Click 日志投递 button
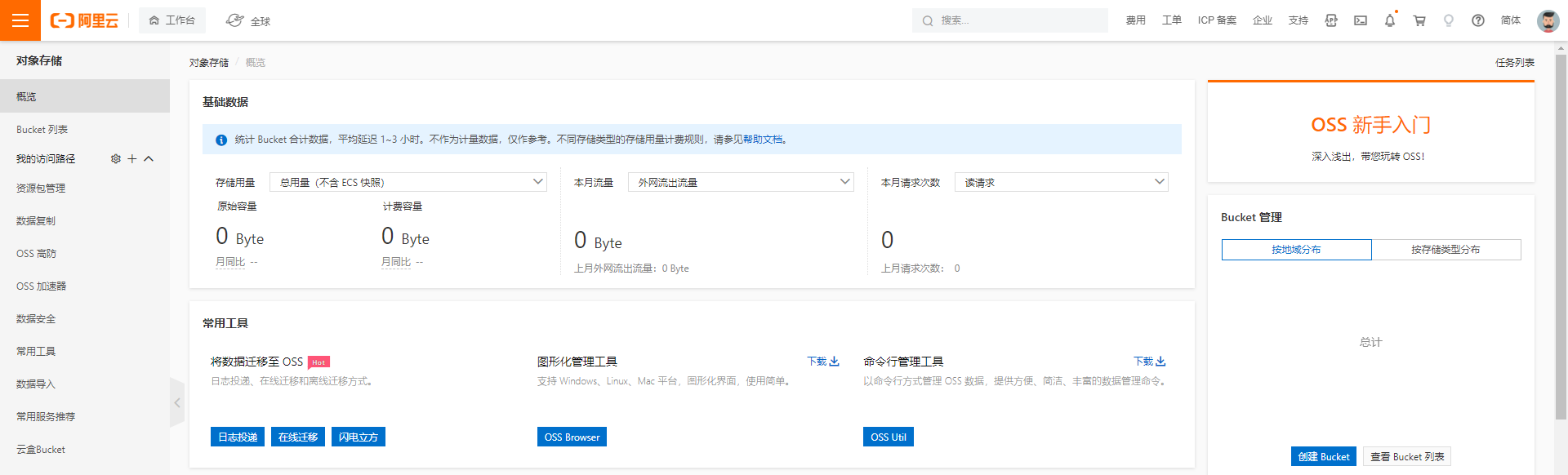Image resolution: width=1568 pixels, height=475 pixels. 238,437
